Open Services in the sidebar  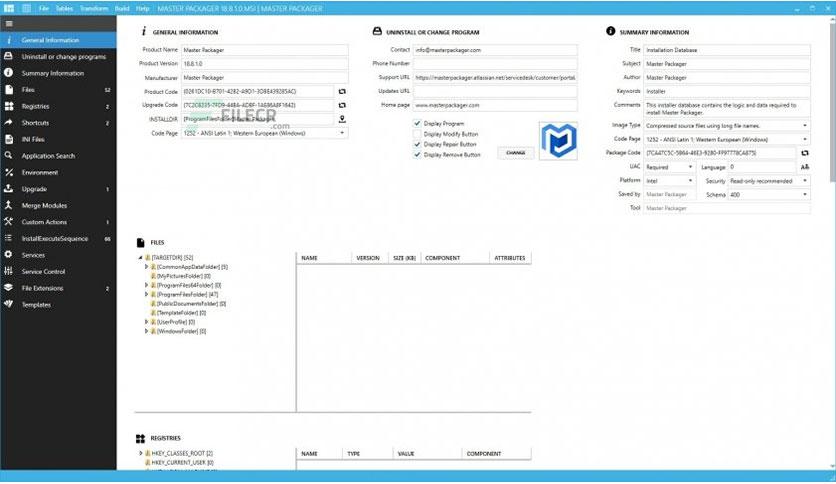(58, 255)
